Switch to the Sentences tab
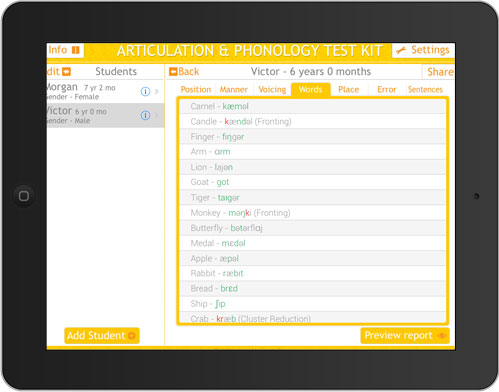This screenshot has height=392, width=499. click(425, 90)
